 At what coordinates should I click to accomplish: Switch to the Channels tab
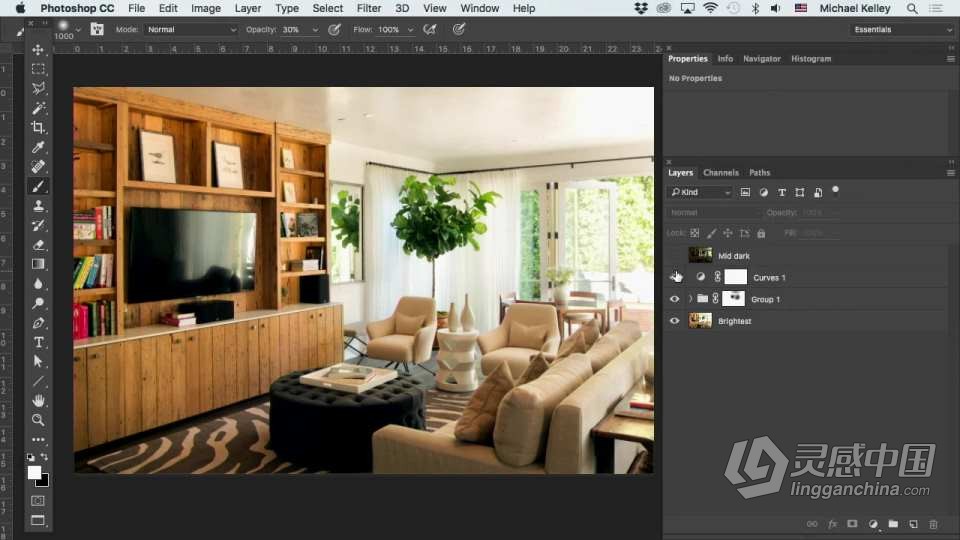click(721, 173)
